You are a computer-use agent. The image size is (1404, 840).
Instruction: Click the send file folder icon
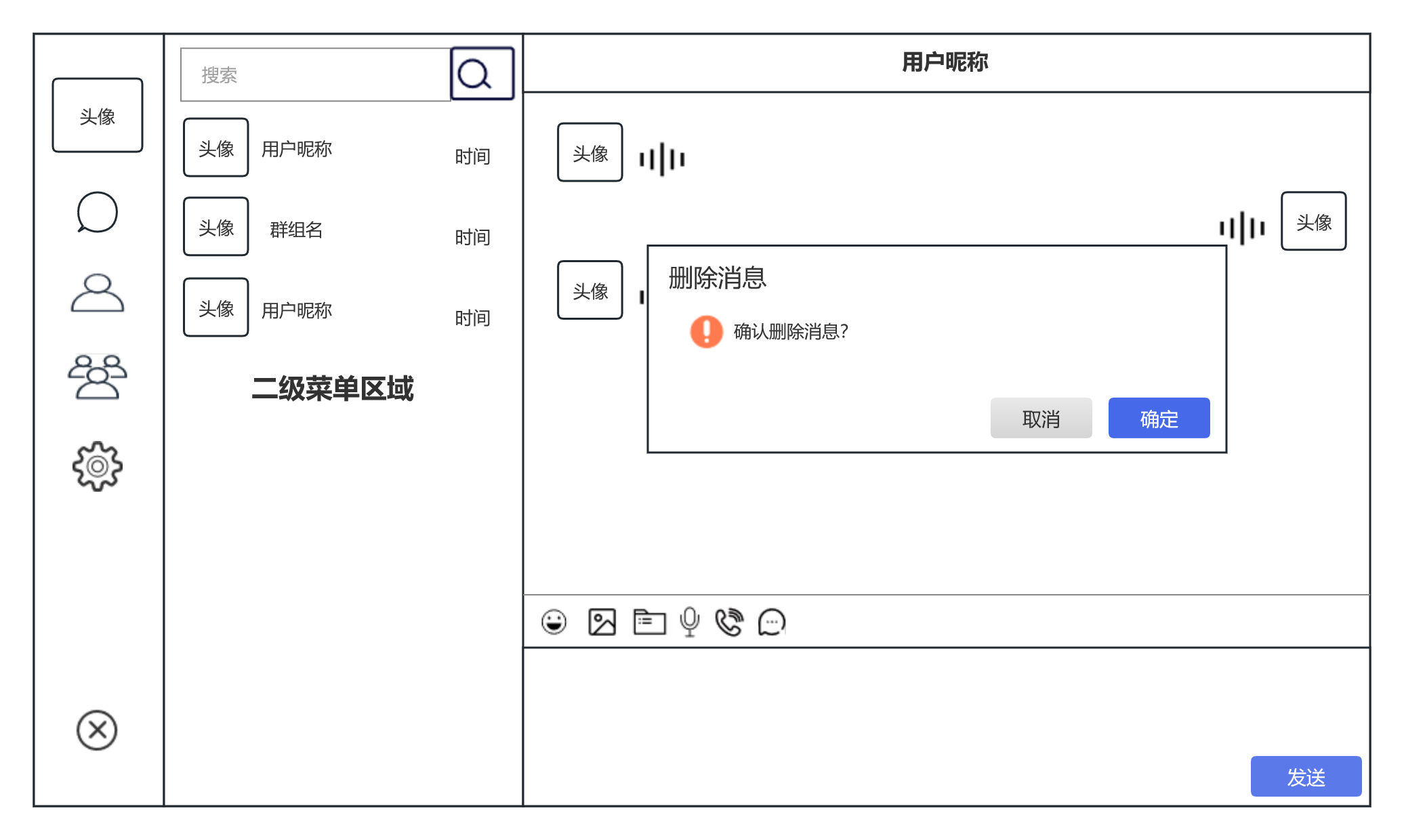(x=649, y=621)
